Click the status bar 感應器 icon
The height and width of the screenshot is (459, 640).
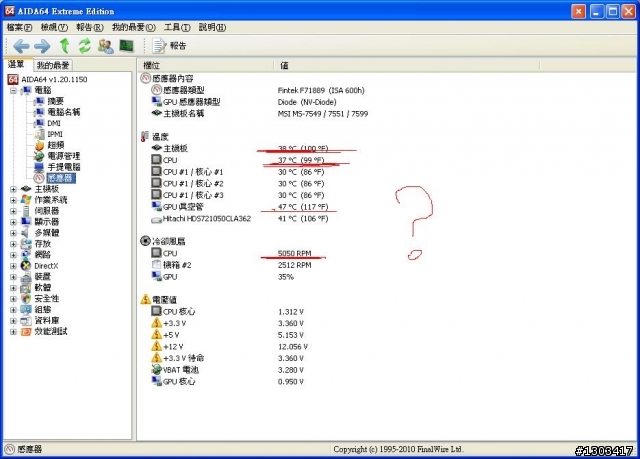point(11,449)
